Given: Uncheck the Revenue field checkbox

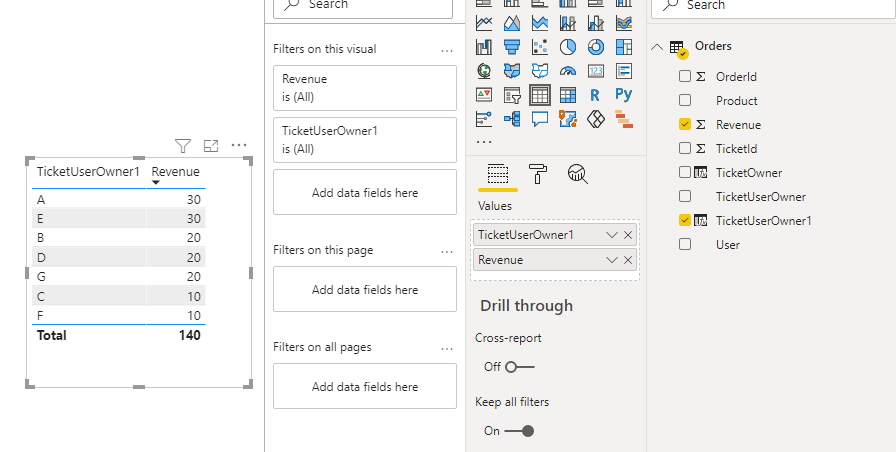Looking at the screenshot, I should pyautogui.click(x=685, y=124).
